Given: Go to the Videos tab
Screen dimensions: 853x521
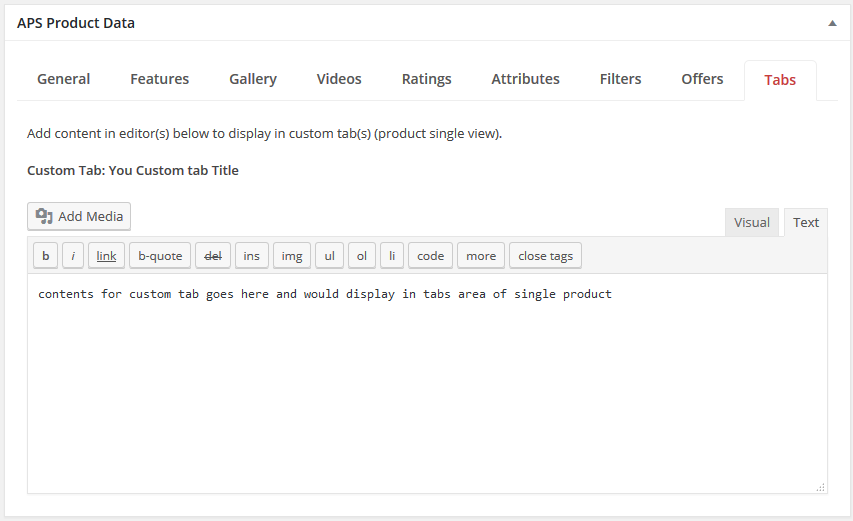Looking at the screenshot, I should (x=339, y=79).
